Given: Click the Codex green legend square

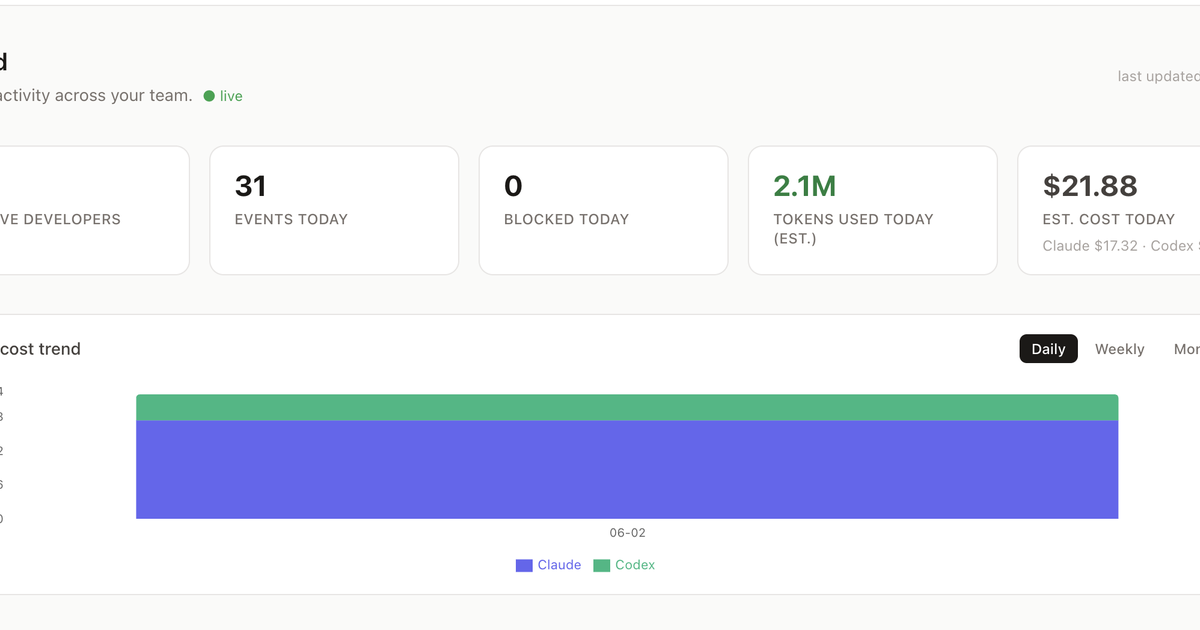Looking at the screenshot, I should 602,565.
